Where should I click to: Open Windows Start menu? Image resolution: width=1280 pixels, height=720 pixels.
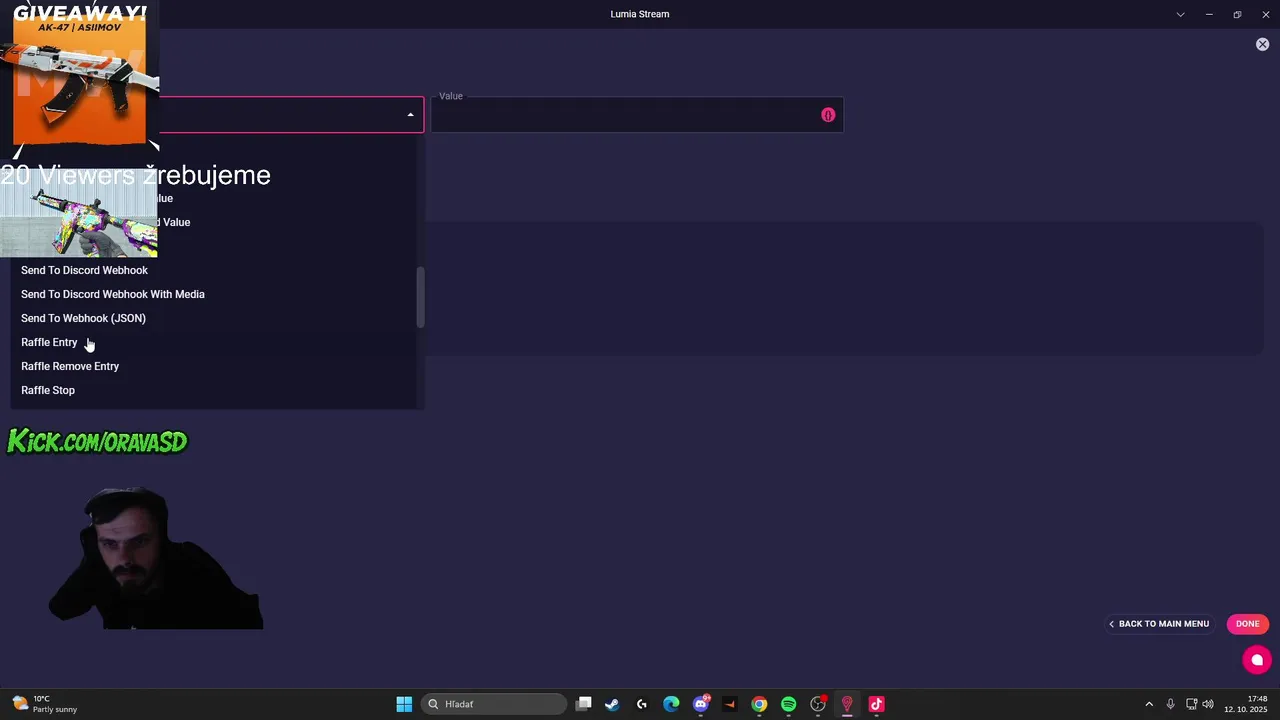[x=404, y=704]
